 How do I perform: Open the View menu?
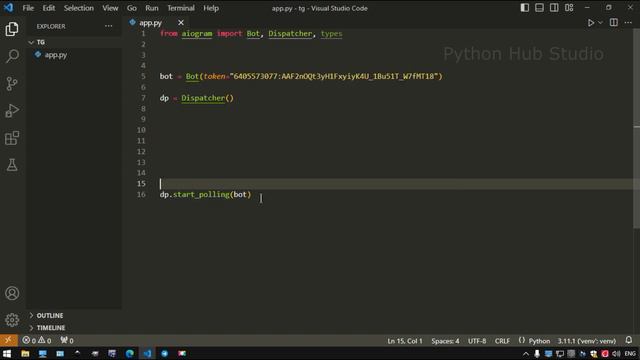[x=110, y=8]
